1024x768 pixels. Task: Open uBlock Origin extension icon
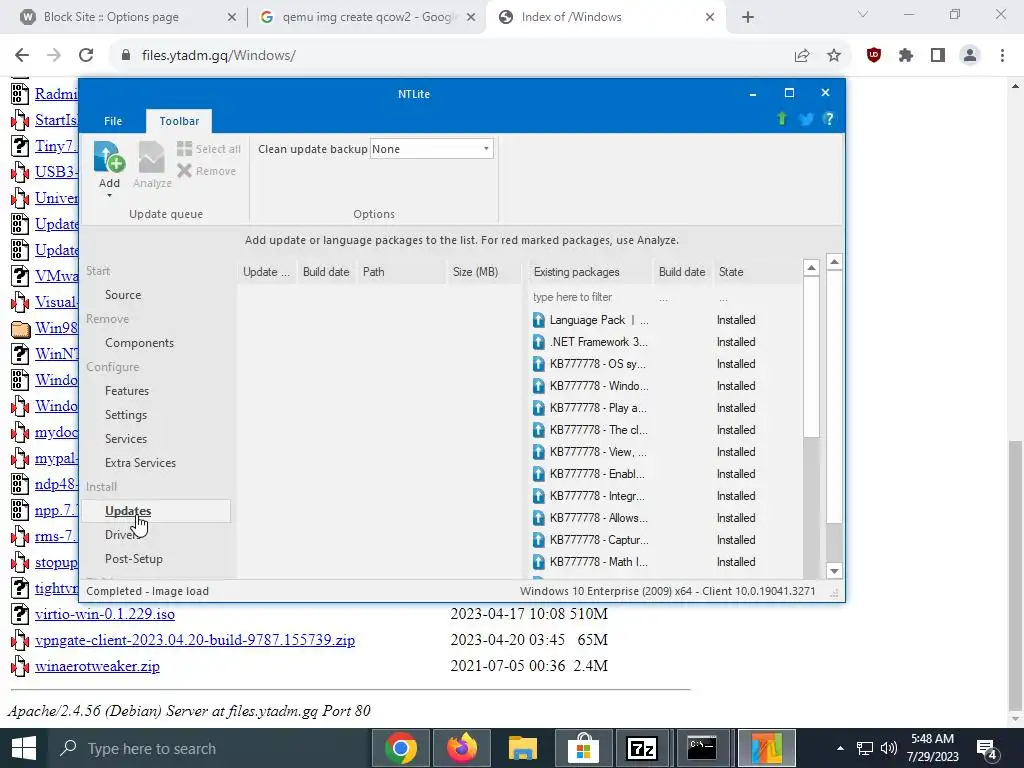[x=874, y=56]
